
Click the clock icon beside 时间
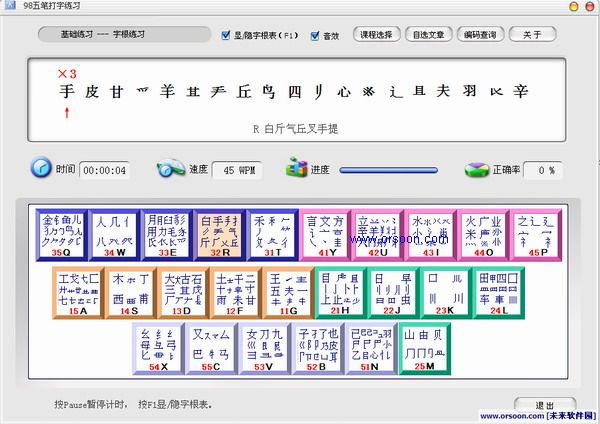click(41, 168)
